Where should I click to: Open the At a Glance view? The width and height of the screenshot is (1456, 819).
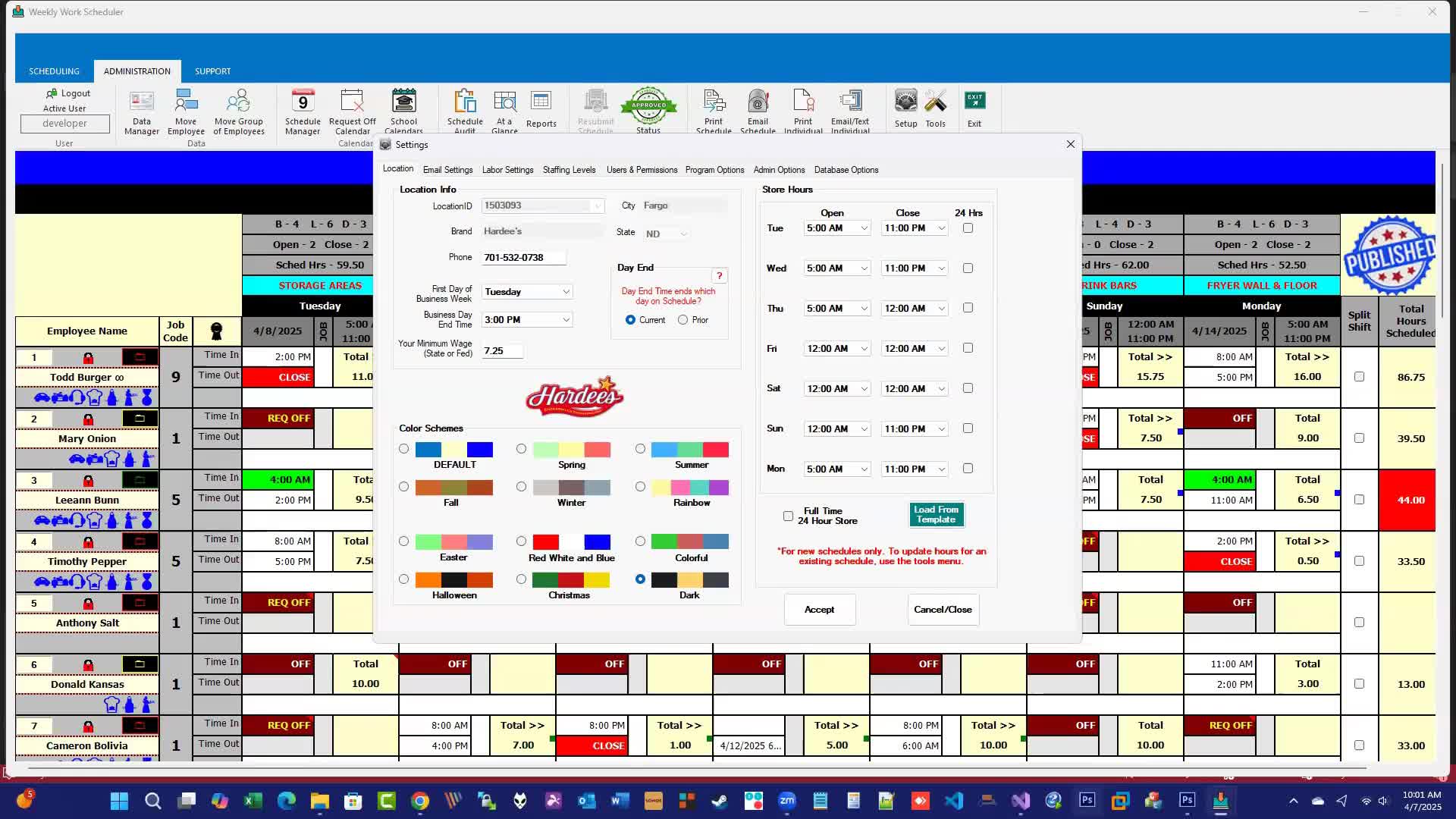[504, 112]
